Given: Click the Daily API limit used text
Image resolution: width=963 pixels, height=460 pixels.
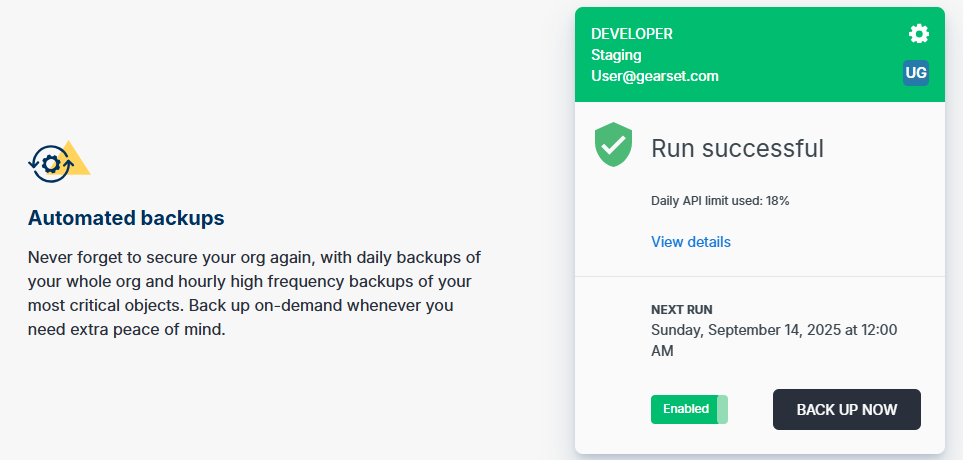Looking at the screenshot, I should pos(720,201).
